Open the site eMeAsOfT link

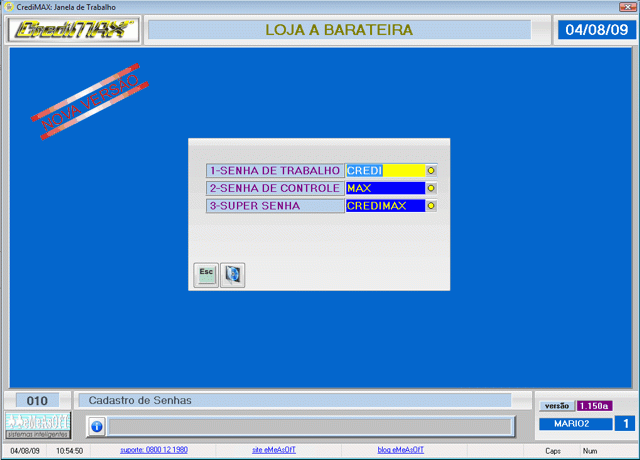(272, 451)
